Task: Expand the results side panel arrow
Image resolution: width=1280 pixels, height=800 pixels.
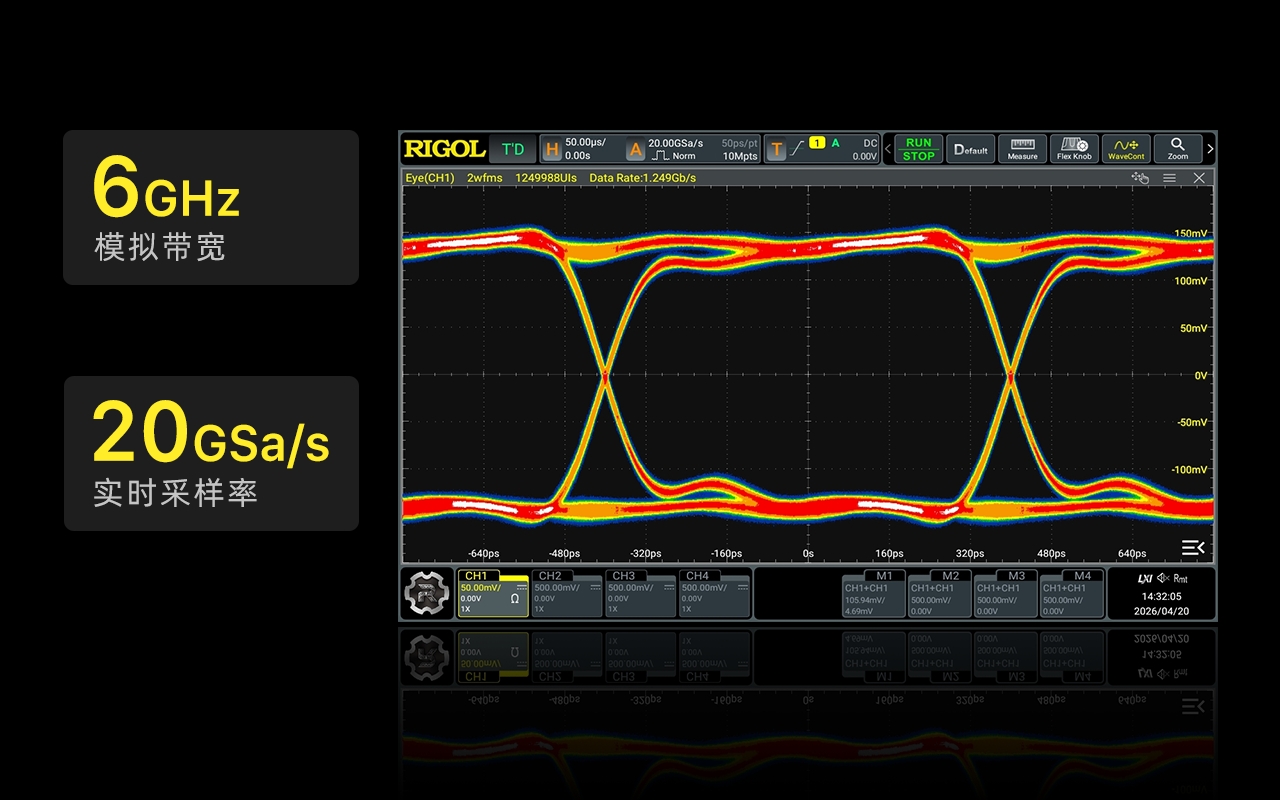Action: [x=1192, y=547]
